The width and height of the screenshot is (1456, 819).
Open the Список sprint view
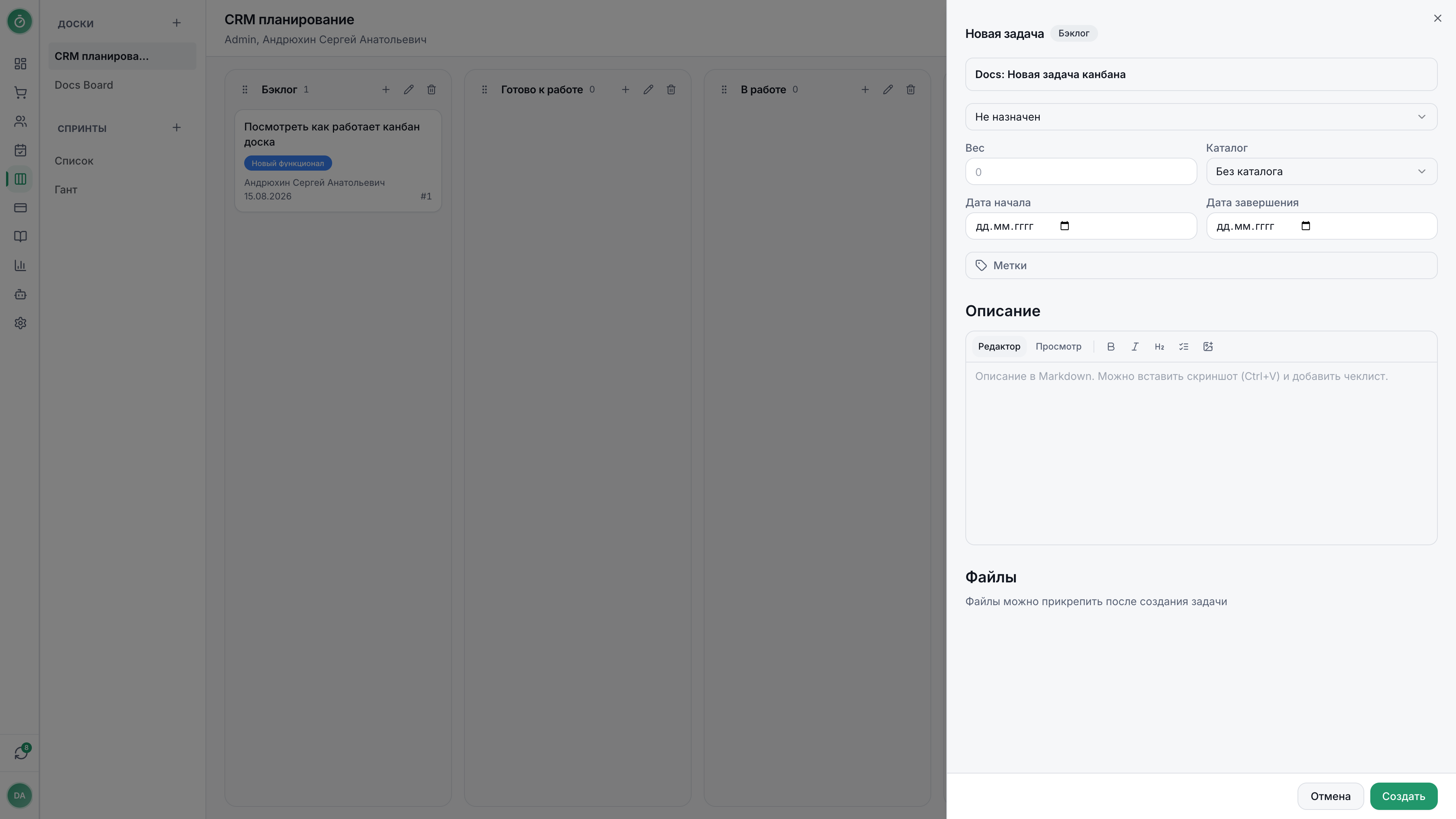tap(122, 161)
